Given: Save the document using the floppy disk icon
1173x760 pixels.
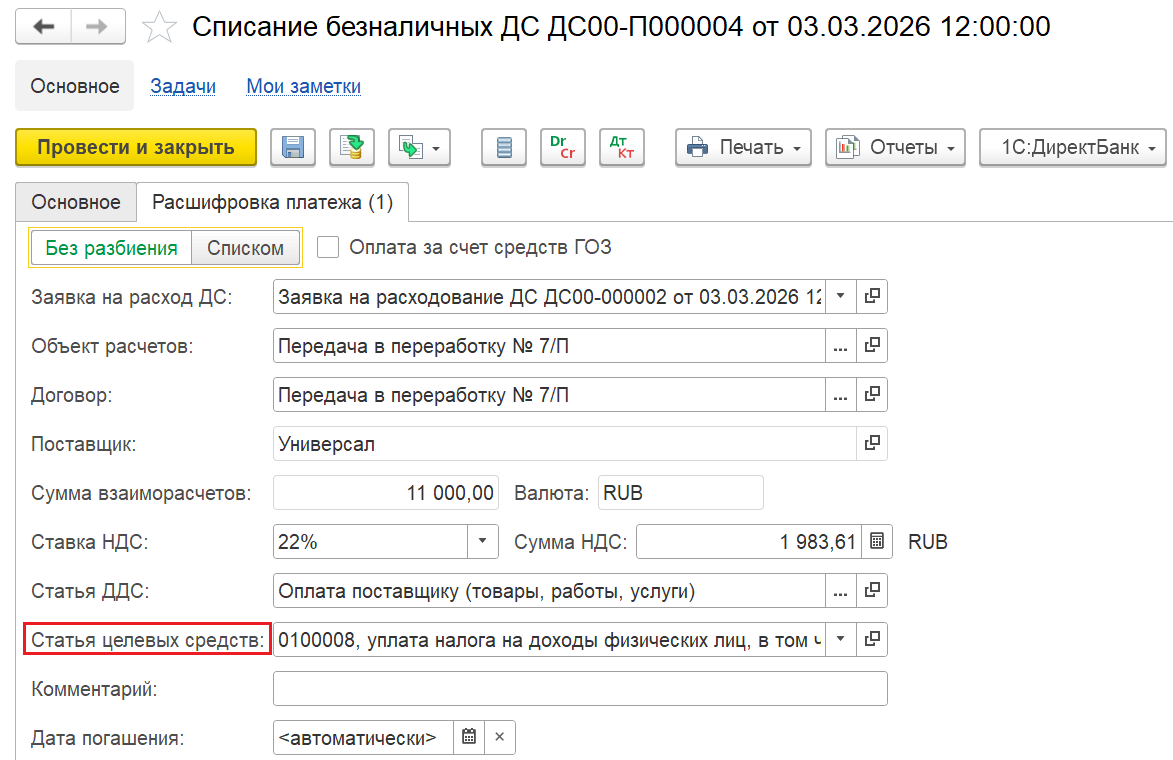Looking at the screenshot, I should (x=293, y=147).
